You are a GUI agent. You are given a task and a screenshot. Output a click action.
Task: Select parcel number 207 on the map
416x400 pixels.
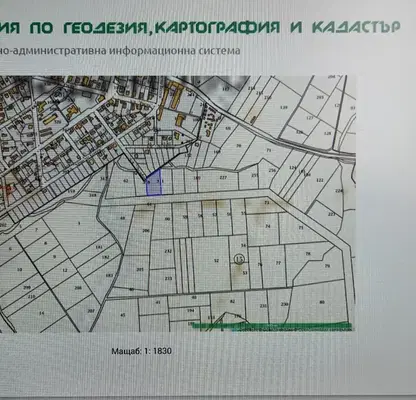click(90, 311)
